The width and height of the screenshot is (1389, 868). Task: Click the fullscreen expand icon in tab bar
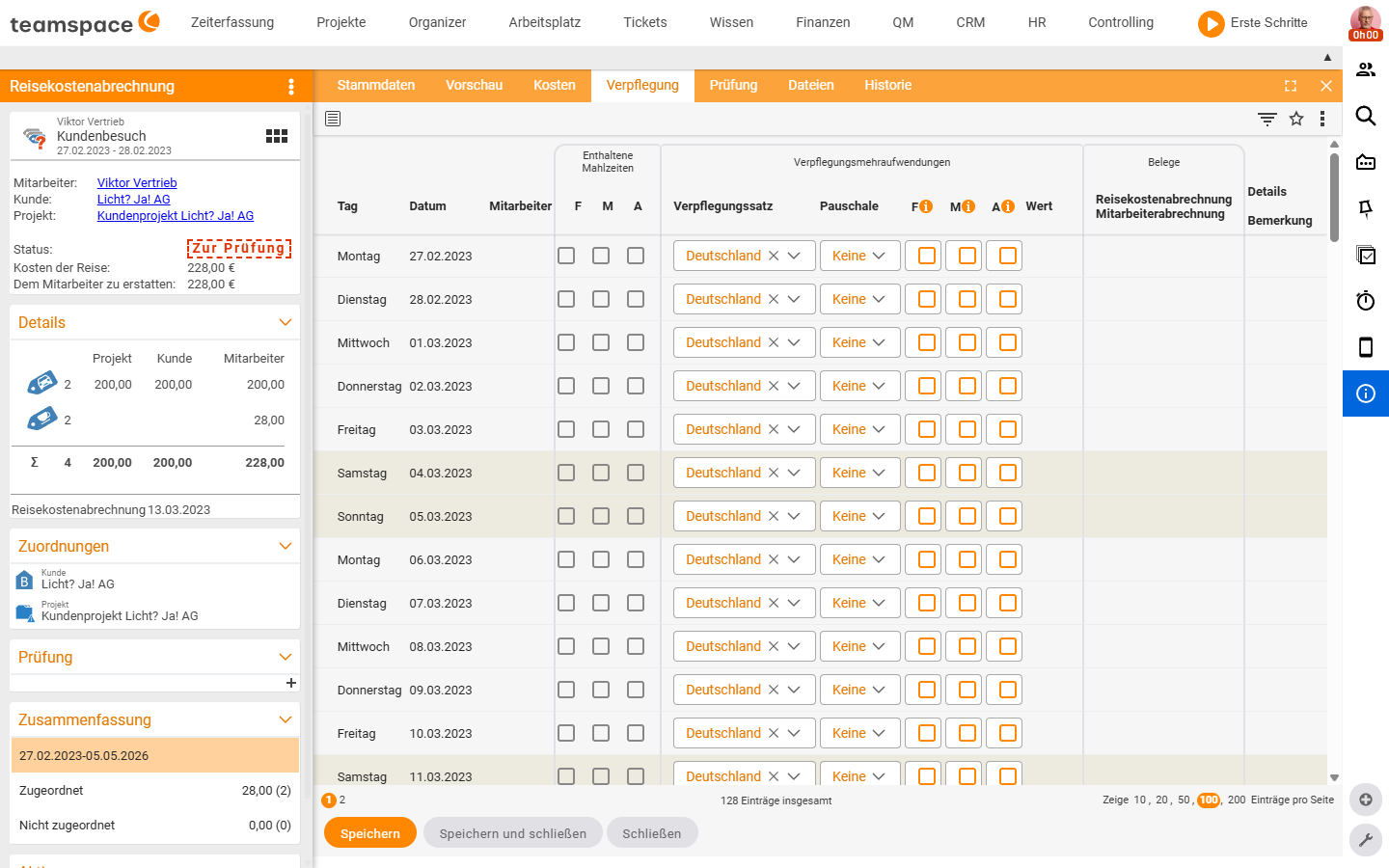coord(1291,86)
